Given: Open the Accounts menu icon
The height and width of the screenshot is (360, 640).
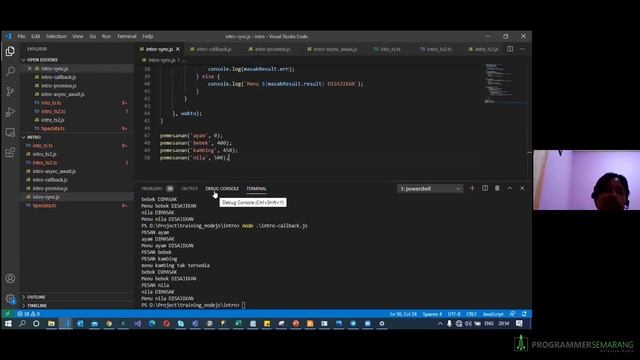Looking at the screenshot, I should (10, 278).
